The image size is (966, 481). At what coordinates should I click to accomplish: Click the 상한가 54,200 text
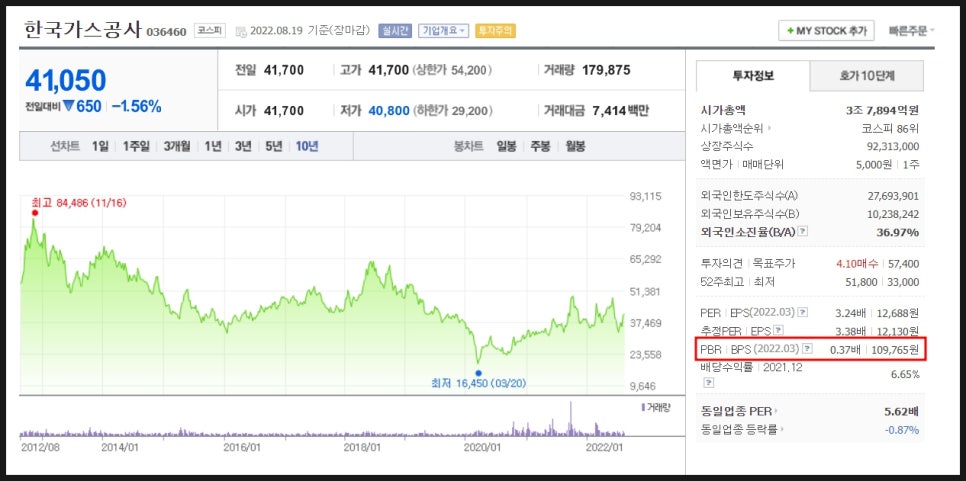click(452, 70)
